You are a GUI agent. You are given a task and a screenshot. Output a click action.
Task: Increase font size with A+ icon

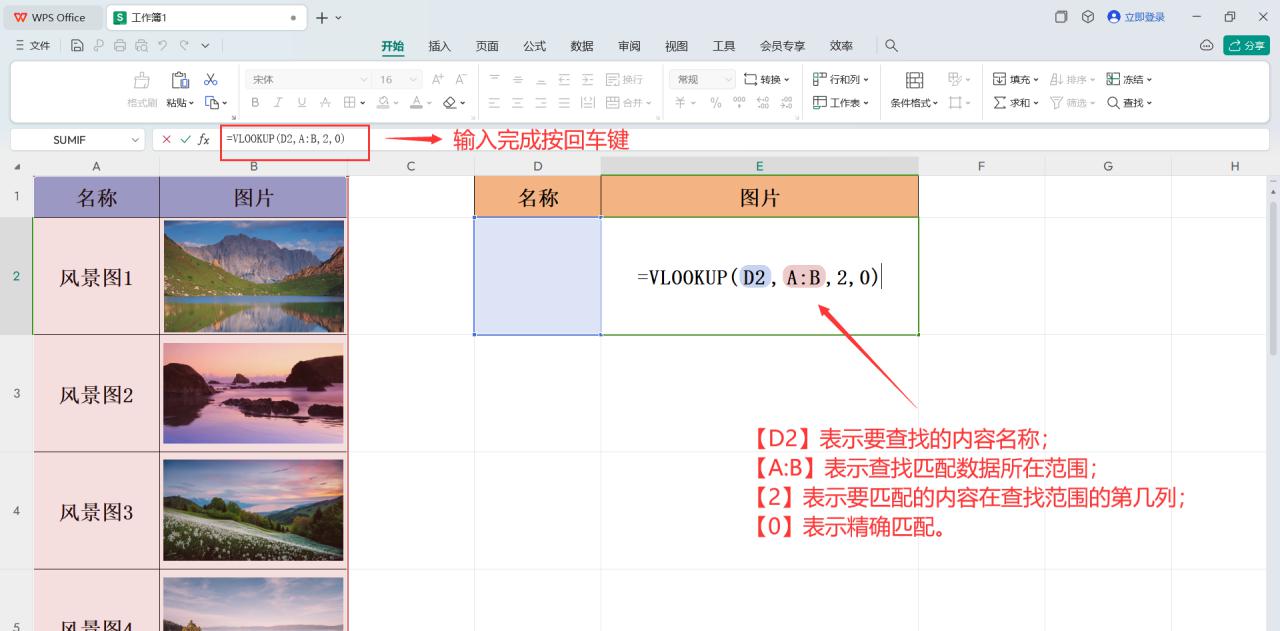pos(437,80)
